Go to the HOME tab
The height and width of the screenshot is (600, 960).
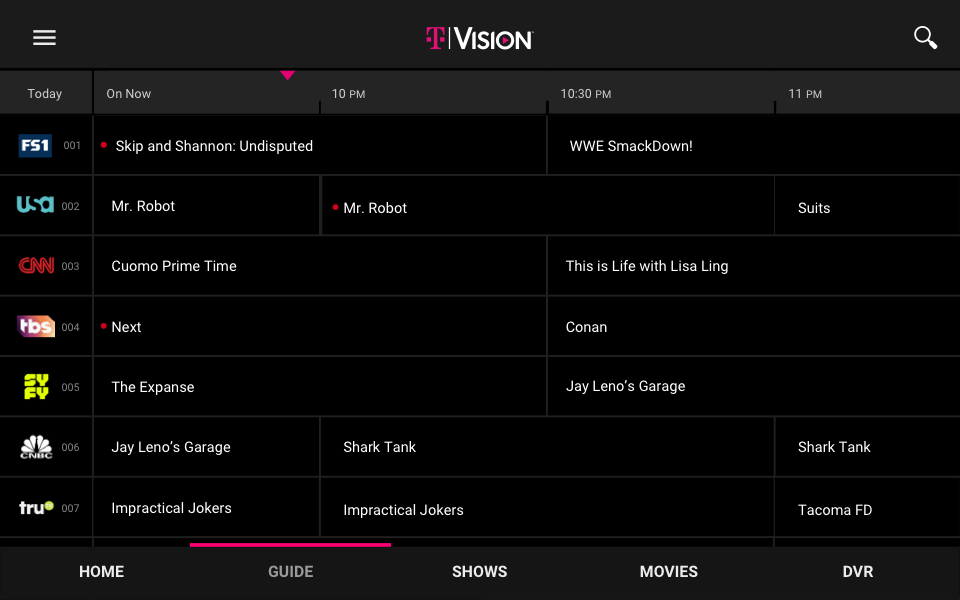click(102, 572)
